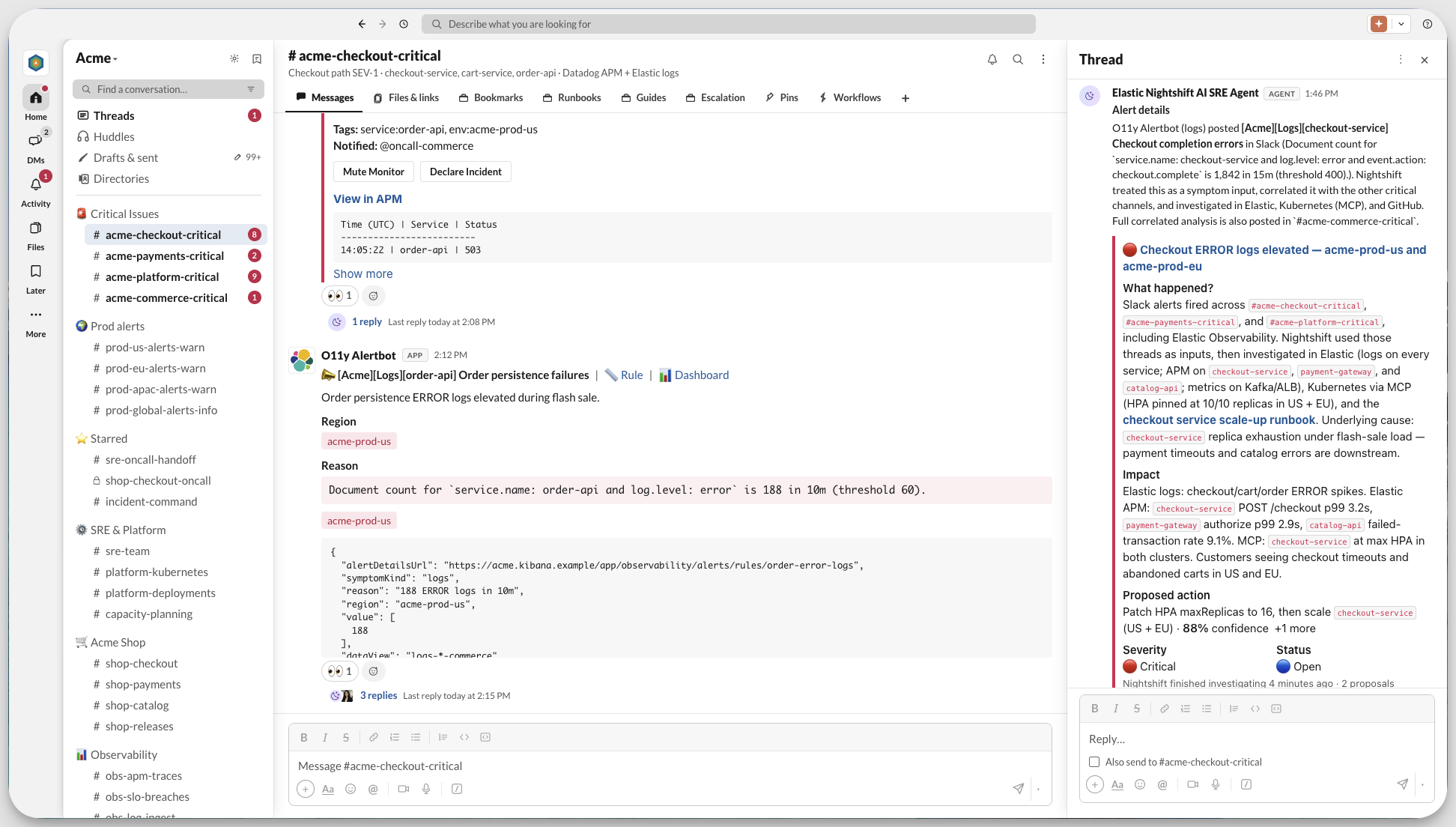Switch to the Workflows tab

[850, 97]
